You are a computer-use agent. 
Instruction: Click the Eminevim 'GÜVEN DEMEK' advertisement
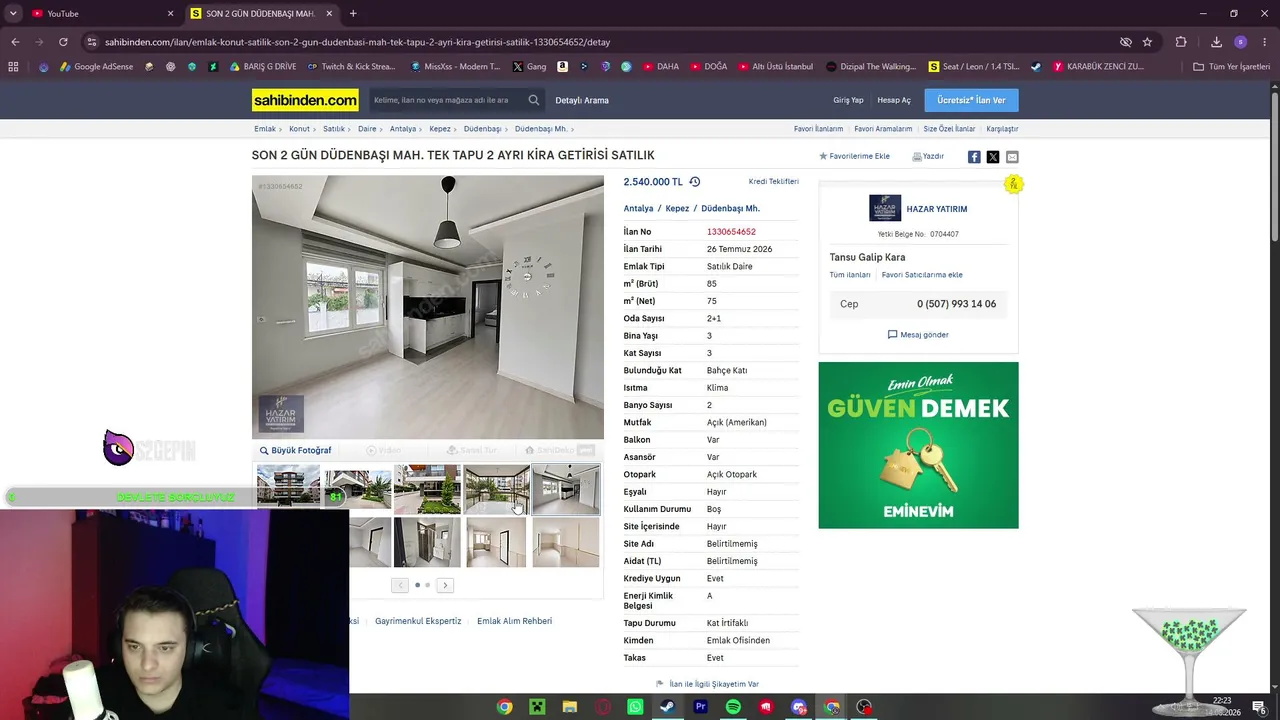click(x=918, y=445)
